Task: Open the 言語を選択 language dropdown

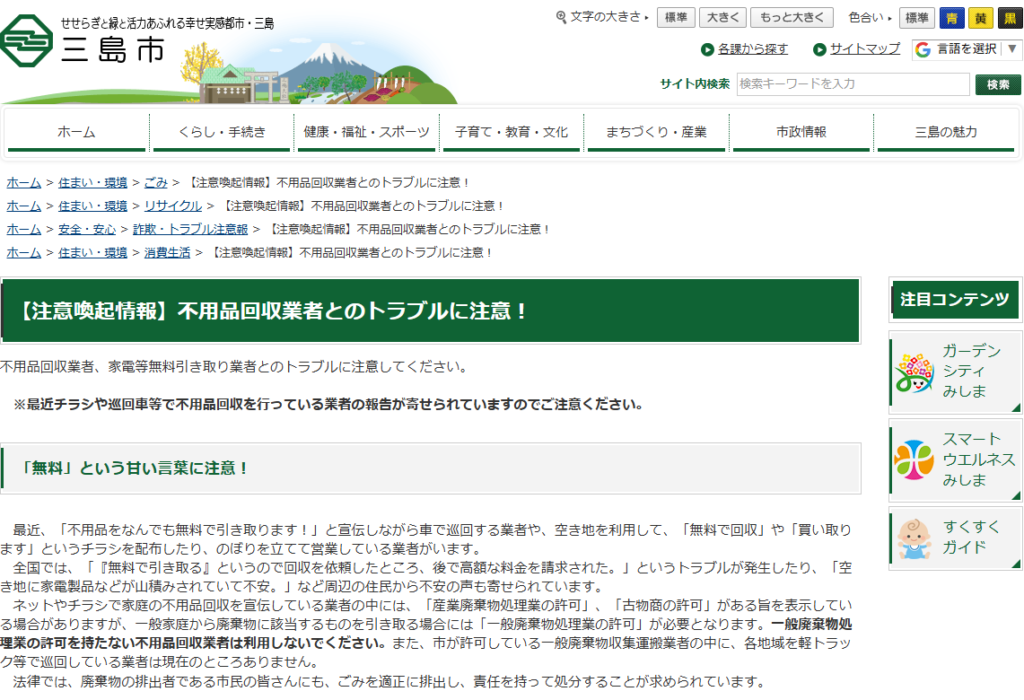Action: [965, 48]
